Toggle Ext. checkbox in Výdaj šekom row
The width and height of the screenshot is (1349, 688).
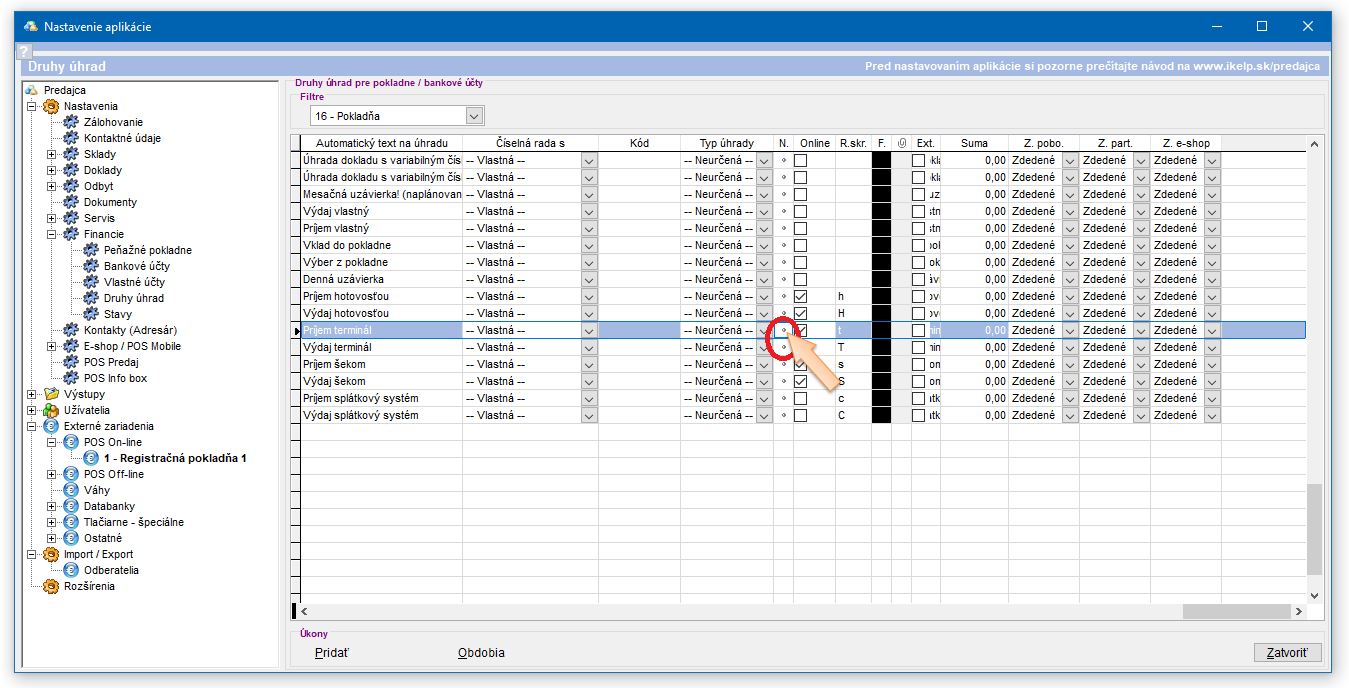919,382
